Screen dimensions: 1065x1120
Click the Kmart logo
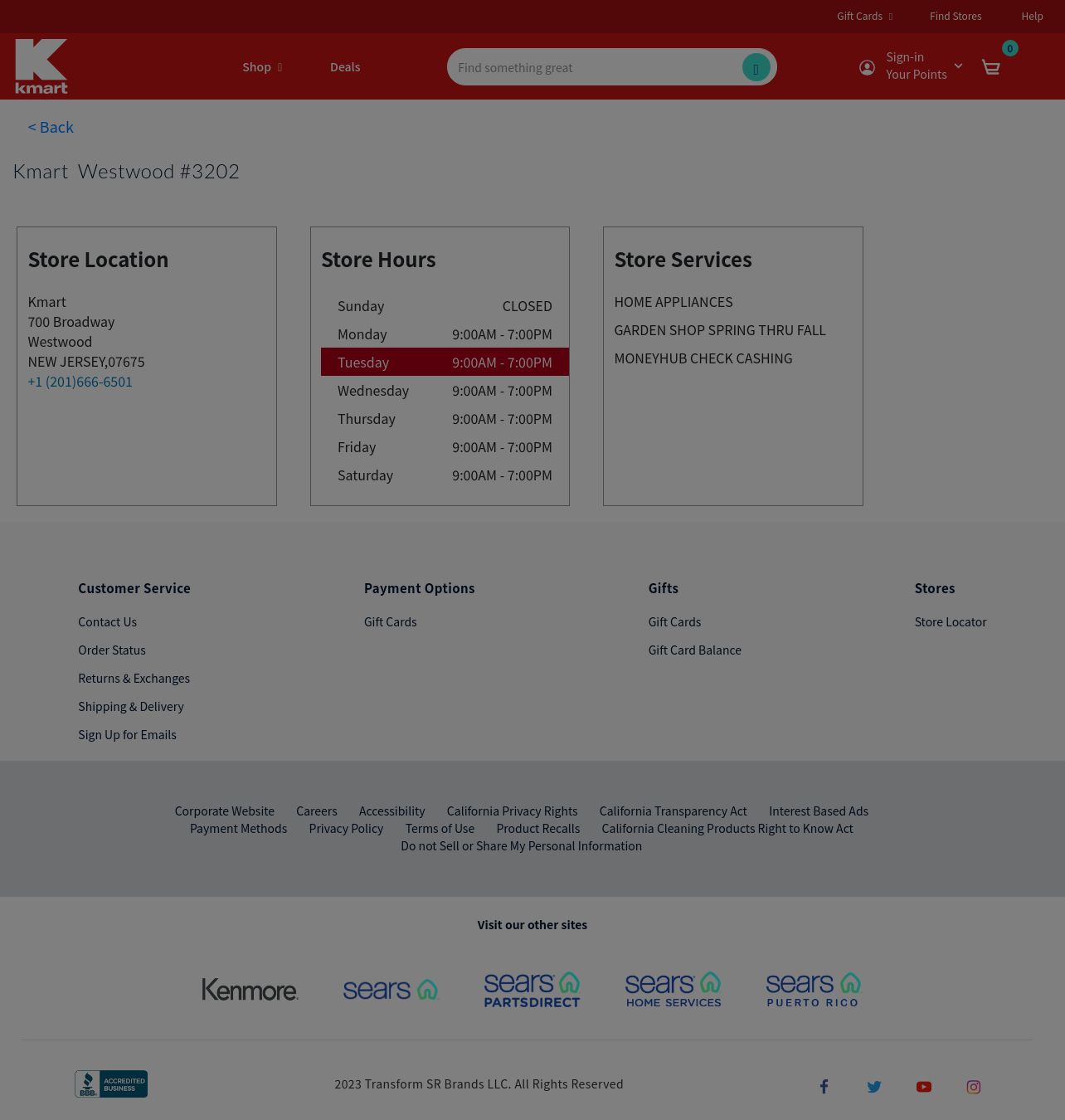coord(41,66)
